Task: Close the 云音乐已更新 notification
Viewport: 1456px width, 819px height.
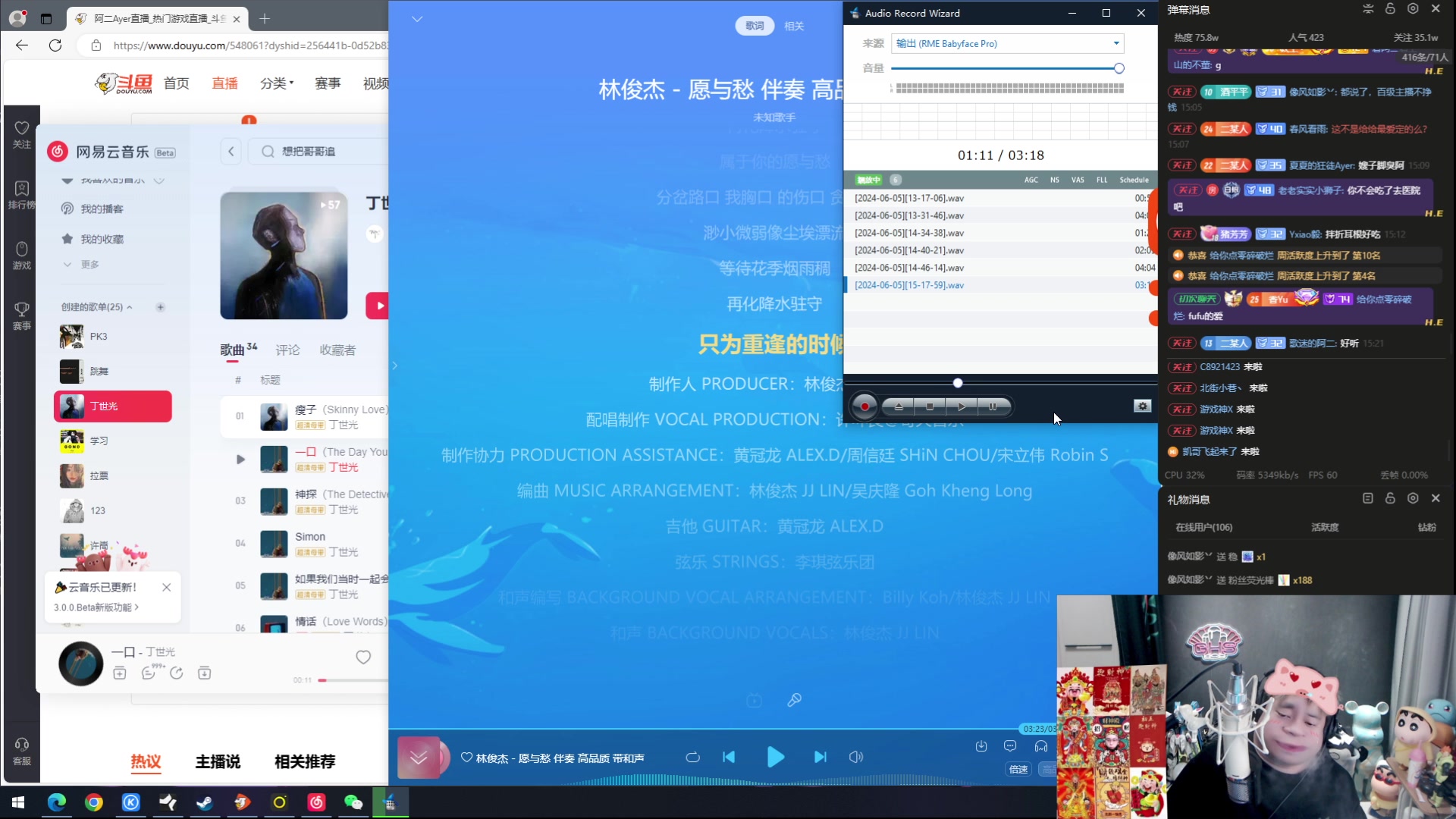Action: 167,587
